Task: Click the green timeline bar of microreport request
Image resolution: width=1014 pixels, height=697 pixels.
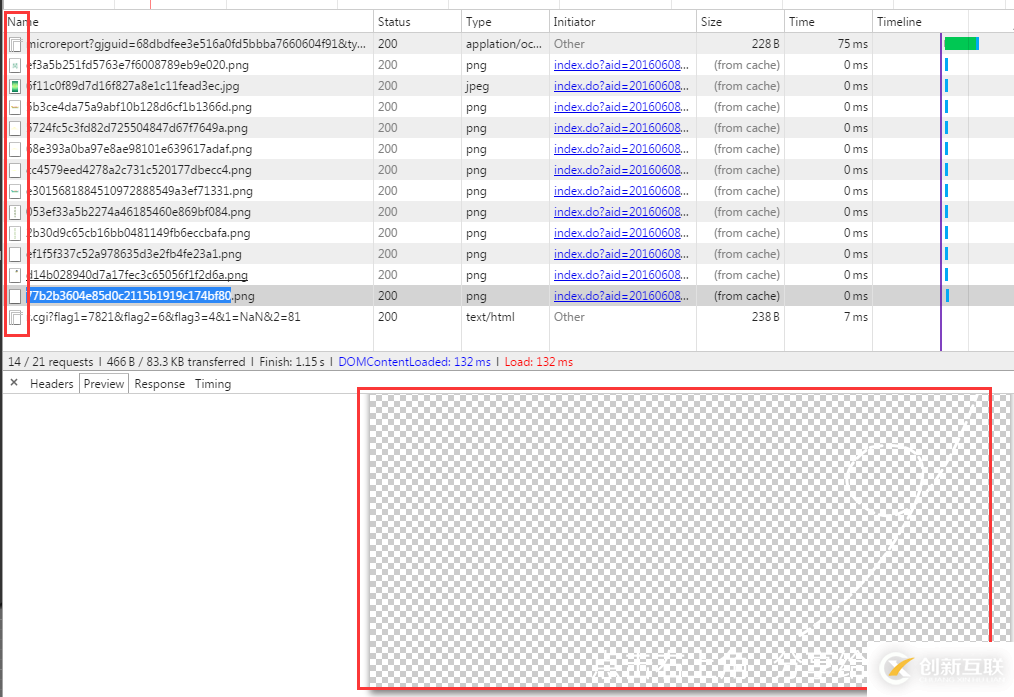Action: pos(961,44)
